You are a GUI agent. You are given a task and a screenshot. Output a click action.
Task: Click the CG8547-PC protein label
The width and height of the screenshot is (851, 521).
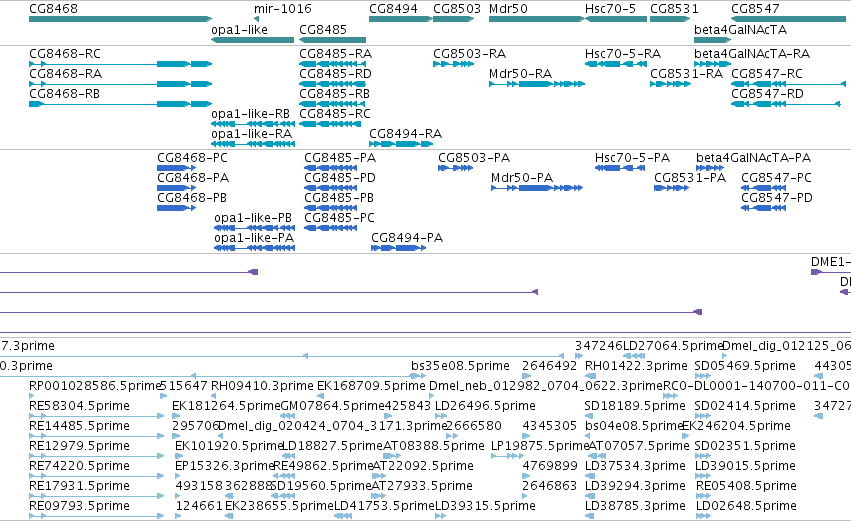point(777,178)
